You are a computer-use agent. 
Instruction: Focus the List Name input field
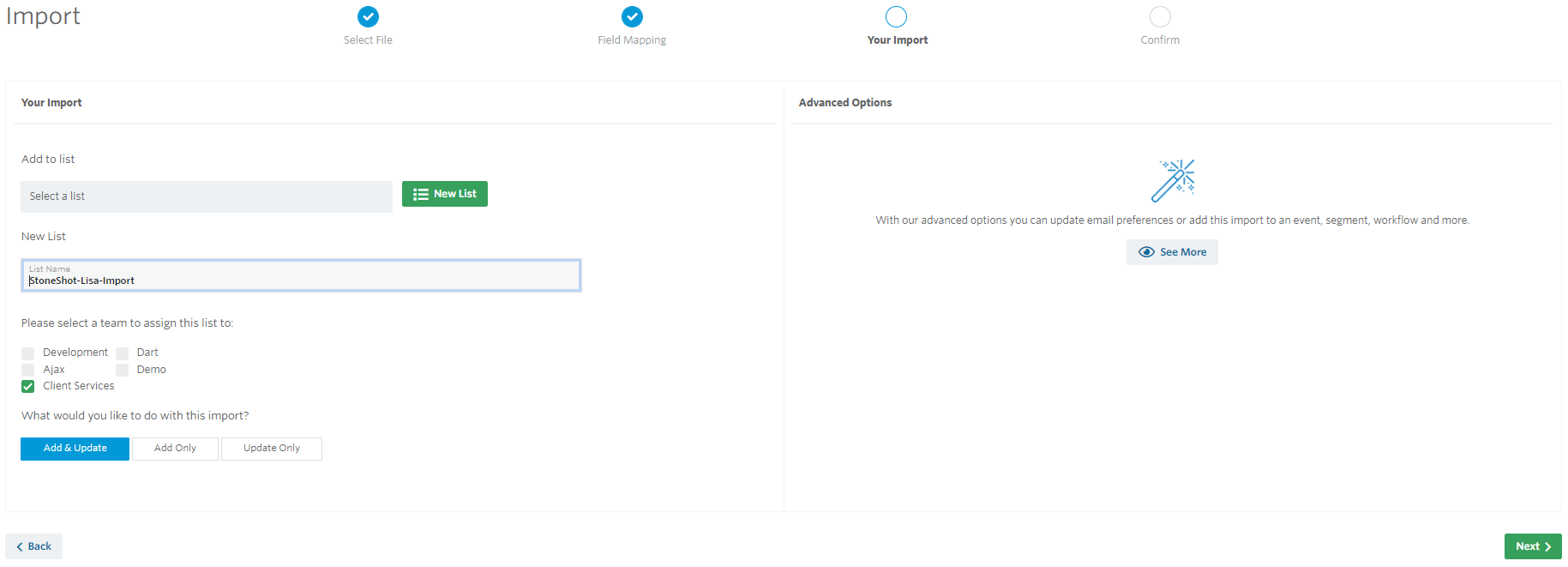click(301, 275)
